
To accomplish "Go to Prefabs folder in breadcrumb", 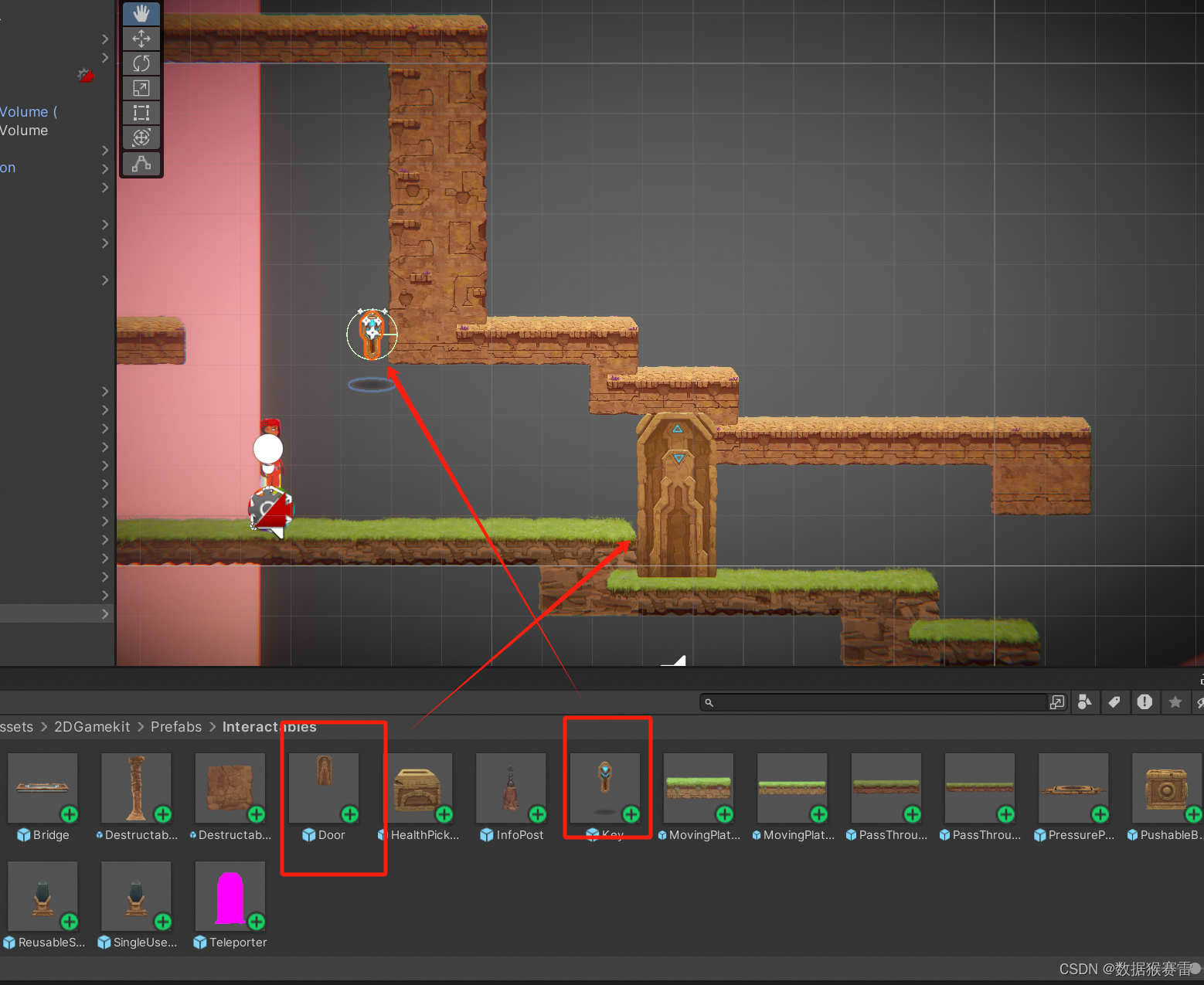I will [x=176, y=727].
